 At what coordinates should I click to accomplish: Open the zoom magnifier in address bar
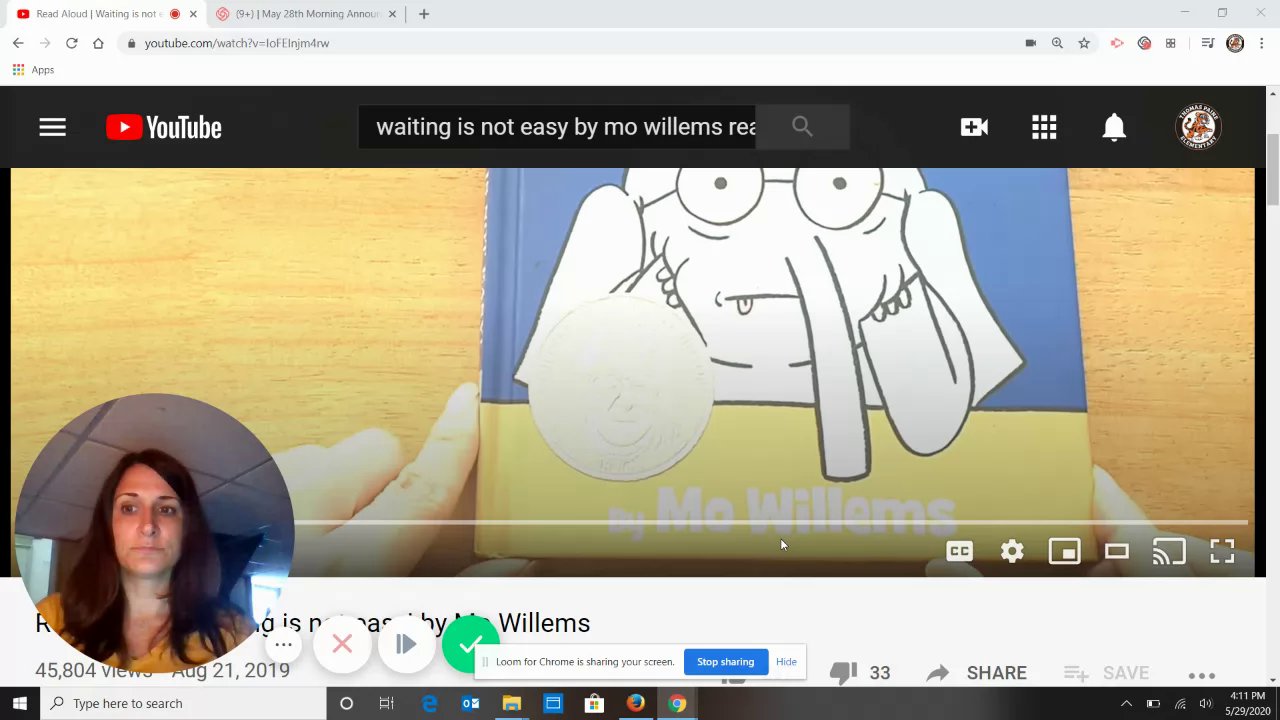(1057, 43)
